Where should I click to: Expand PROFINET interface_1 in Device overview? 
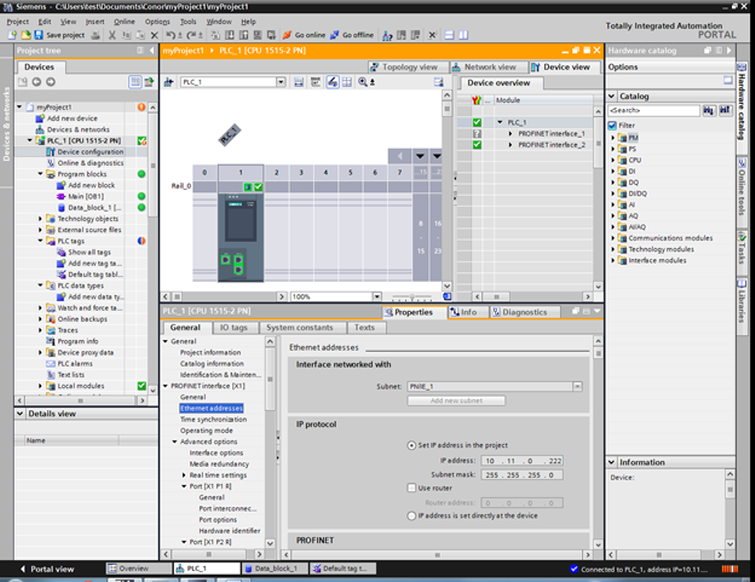(x=510, y=134)
